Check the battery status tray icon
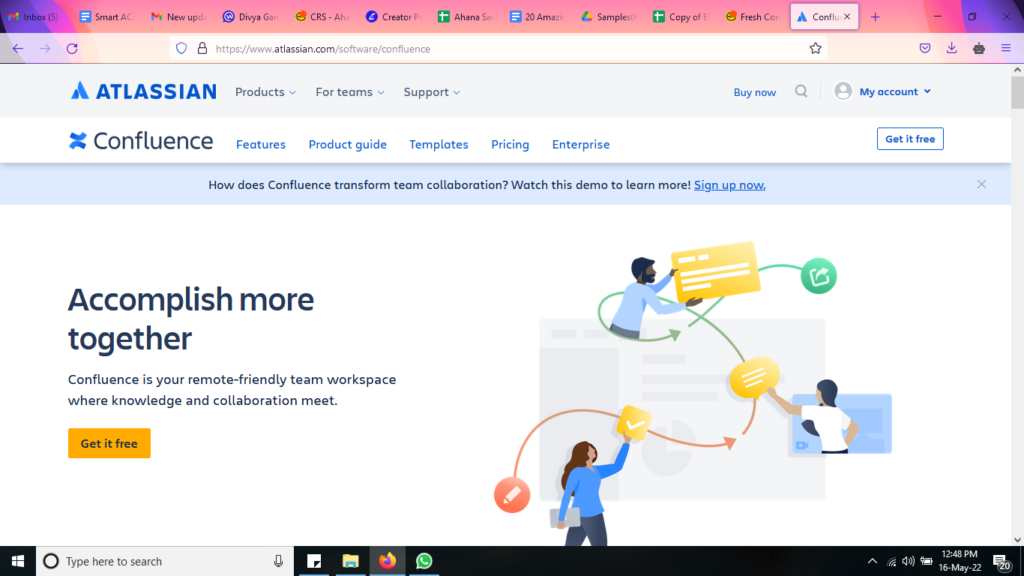Image resolution: width=1024 pixels, height=576 pixels. click(x=926, y=562)
